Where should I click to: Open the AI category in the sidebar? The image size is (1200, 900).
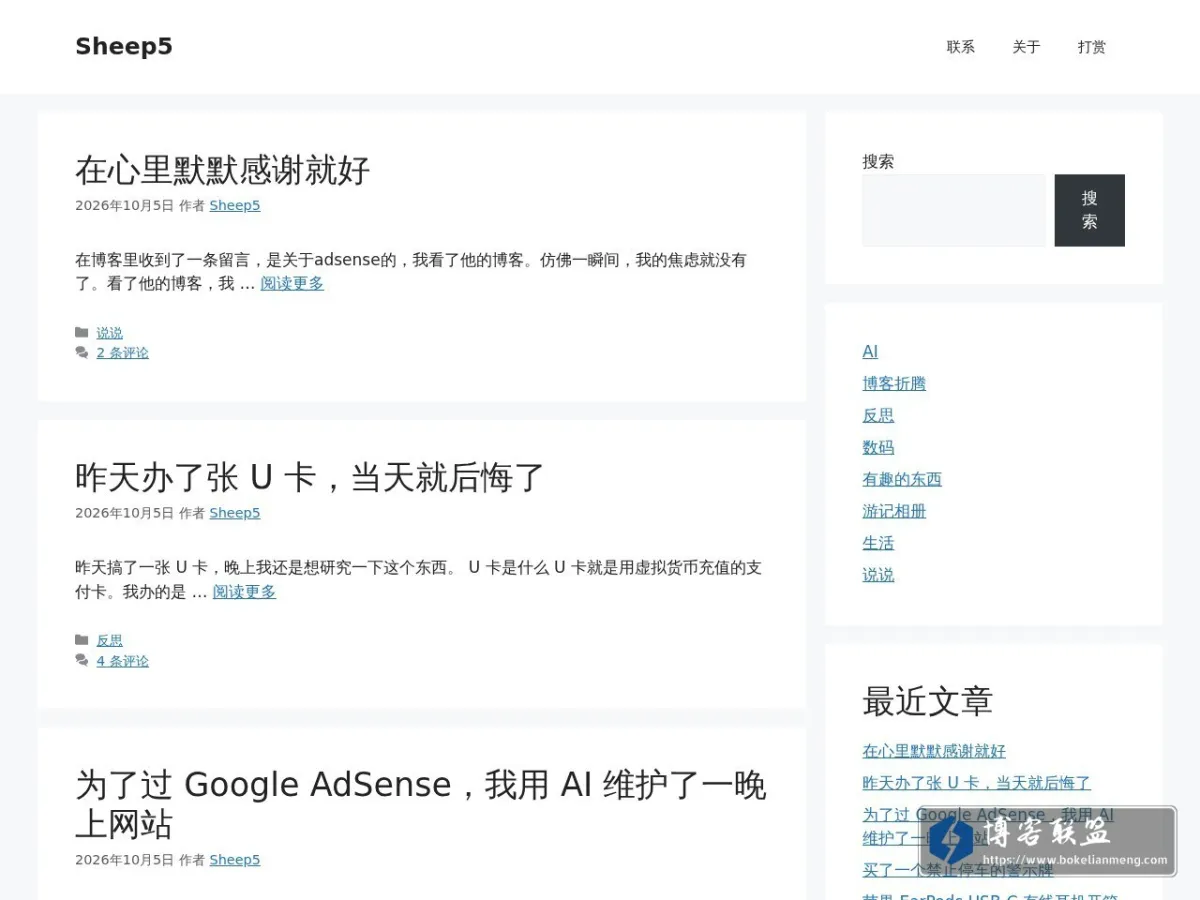(870, 352)
